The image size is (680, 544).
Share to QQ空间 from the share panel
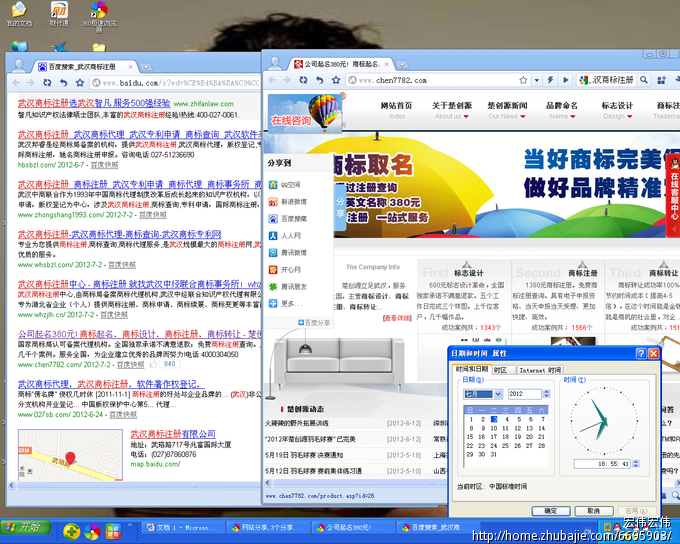290,185
